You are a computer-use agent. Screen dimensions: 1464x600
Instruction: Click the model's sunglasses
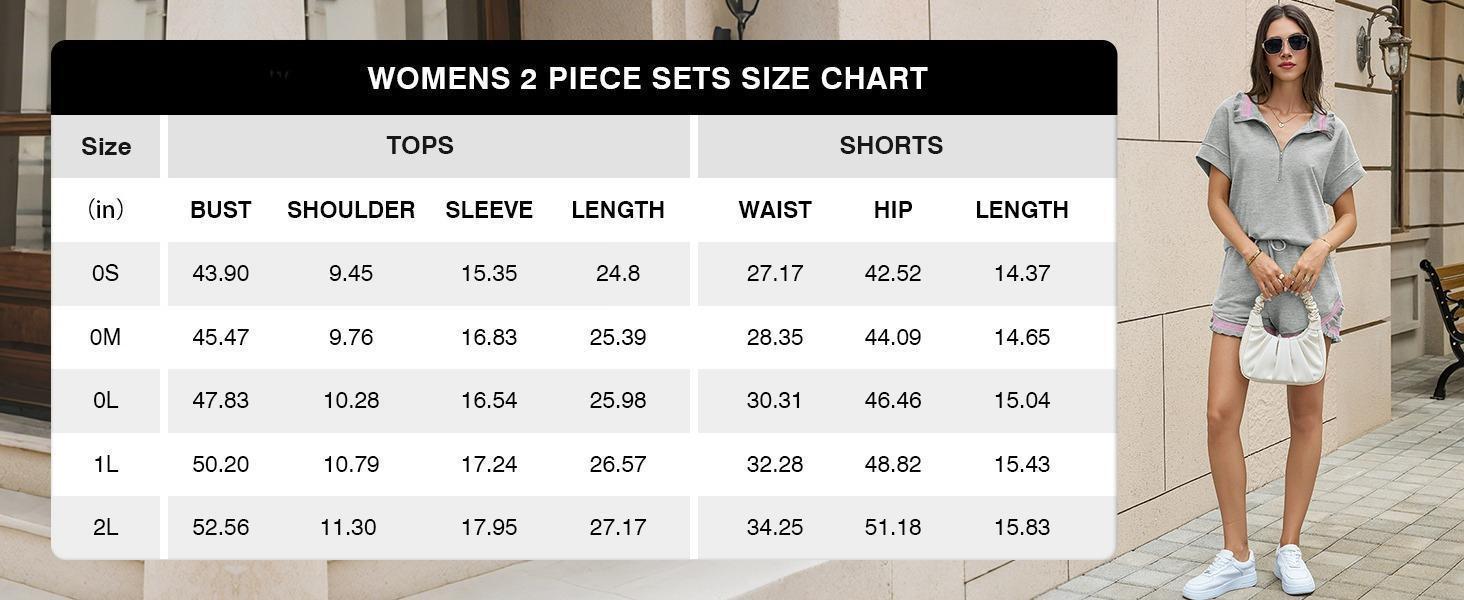[x=1285, y=44]
